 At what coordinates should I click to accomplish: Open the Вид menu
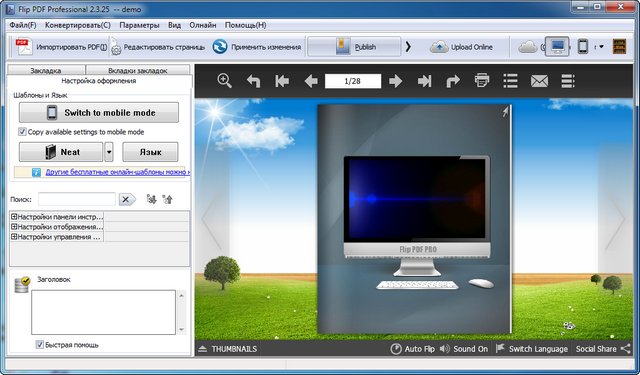click(174, 25)
